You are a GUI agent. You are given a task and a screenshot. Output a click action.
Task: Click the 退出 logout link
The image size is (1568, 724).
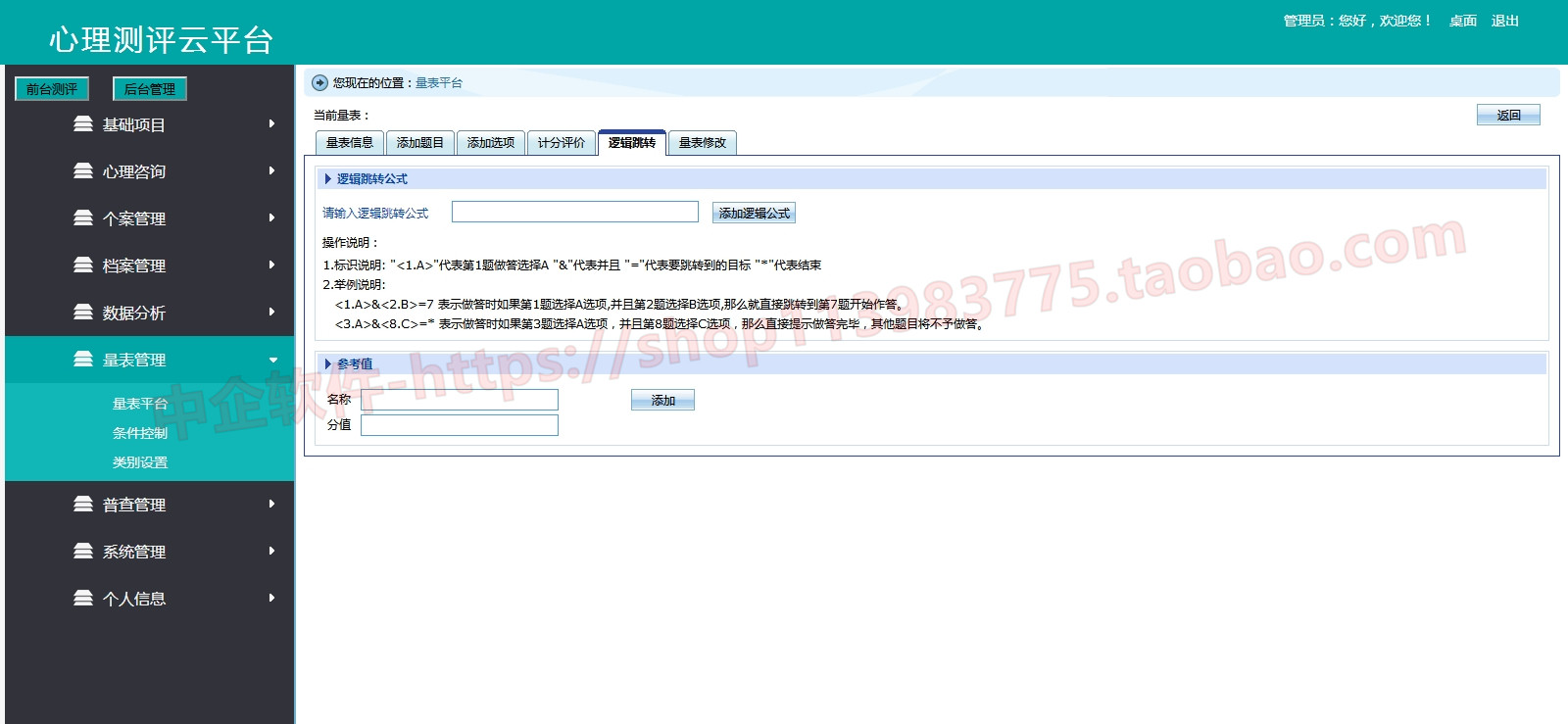[1505, 21]
